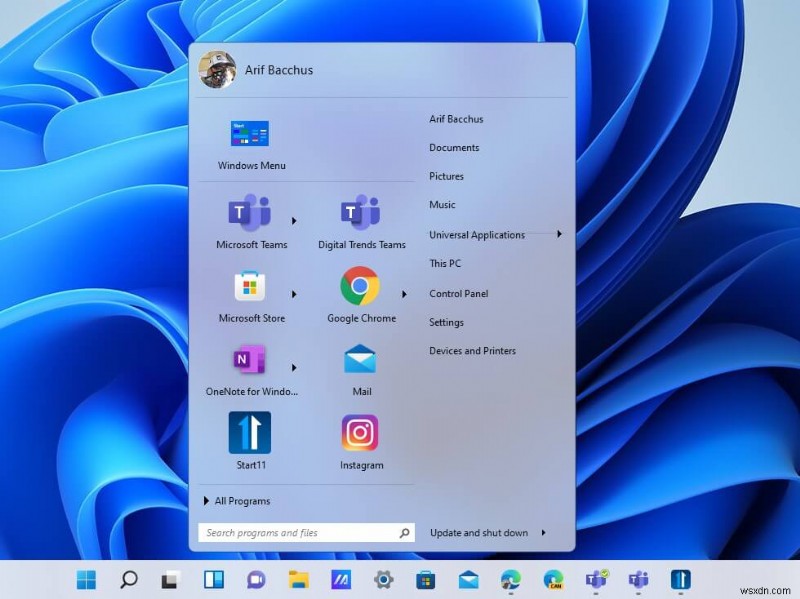The width and height of the screenshot is (800, 599).
Task: Open the Mail app tile
Action: click(x=360, y=365)
